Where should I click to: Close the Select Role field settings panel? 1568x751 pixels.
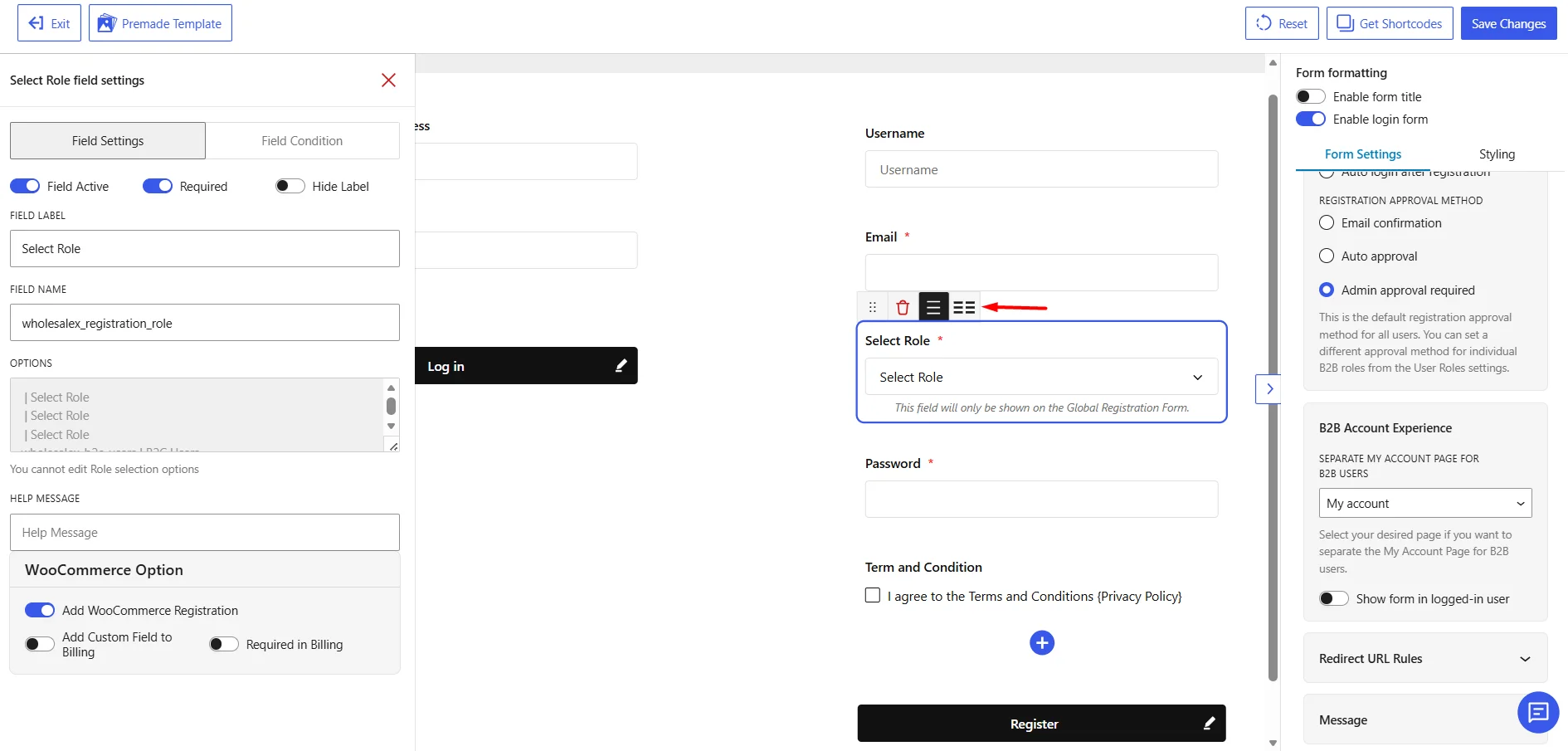click(388, 80)
